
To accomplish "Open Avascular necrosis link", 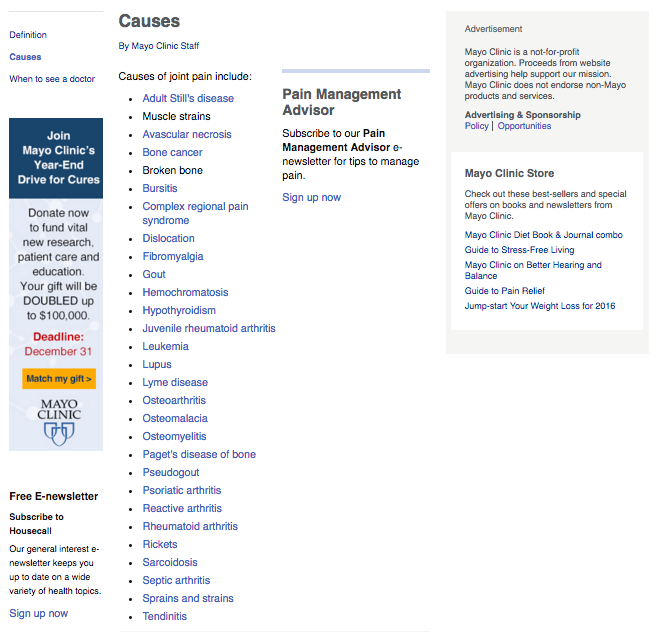I will (187, 134).
